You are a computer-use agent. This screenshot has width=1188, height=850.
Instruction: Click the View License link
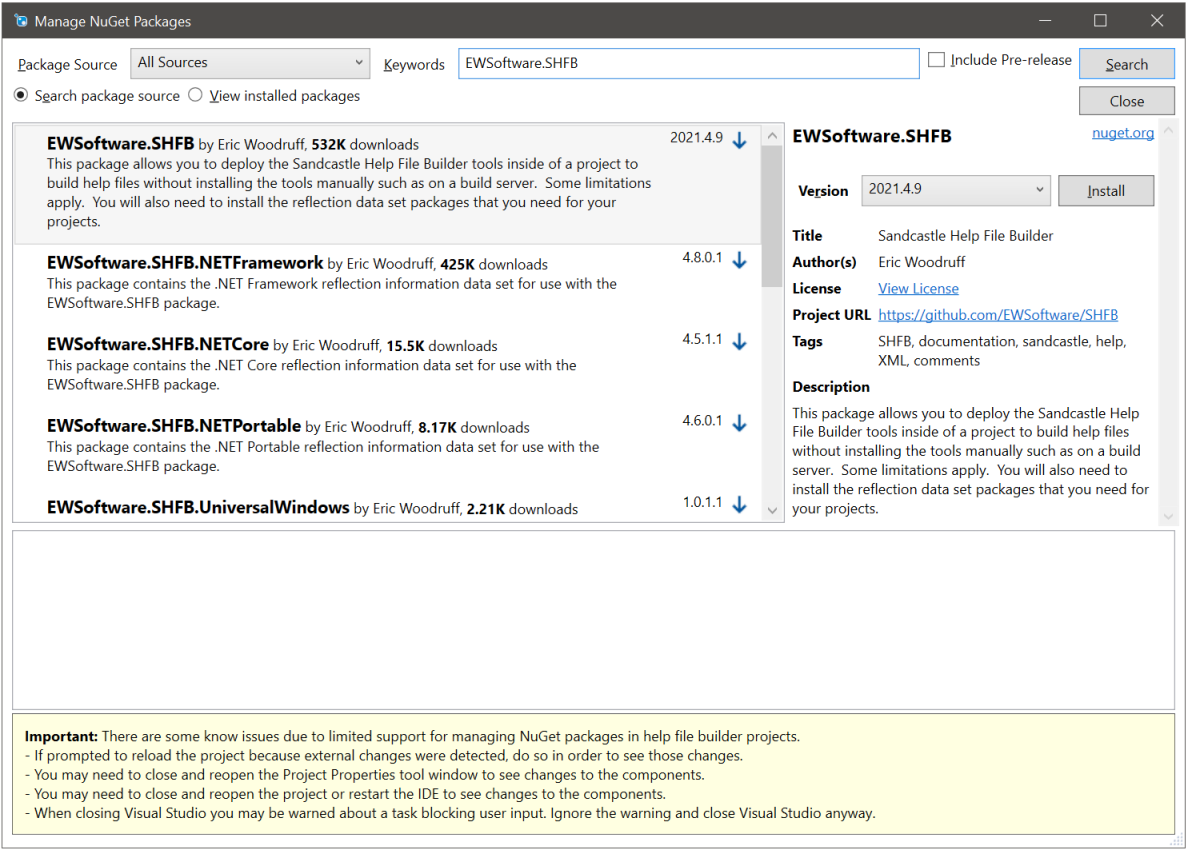click(x=918, y=288)
